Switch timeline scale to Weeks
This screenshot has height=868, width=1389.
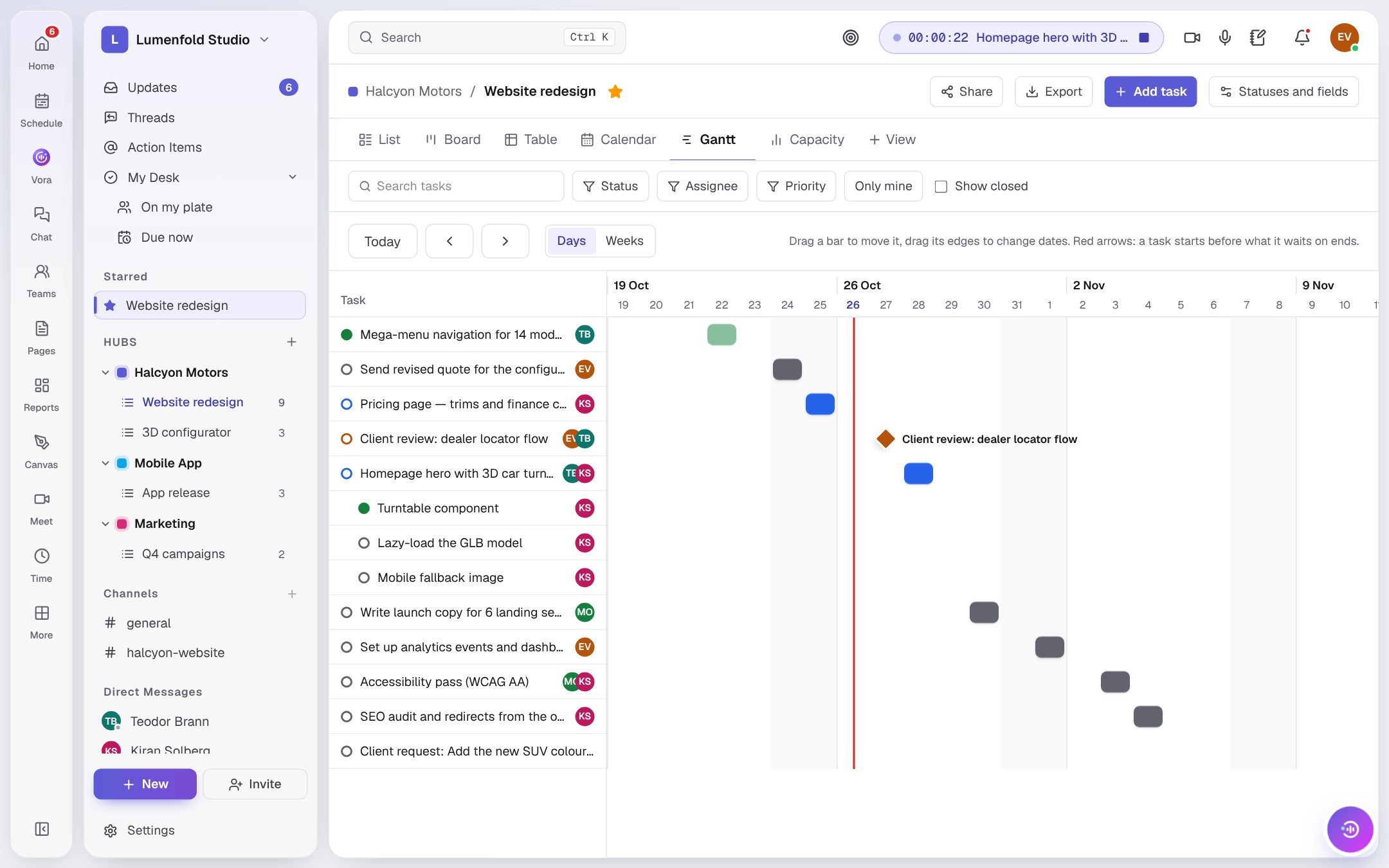[624, 240]
